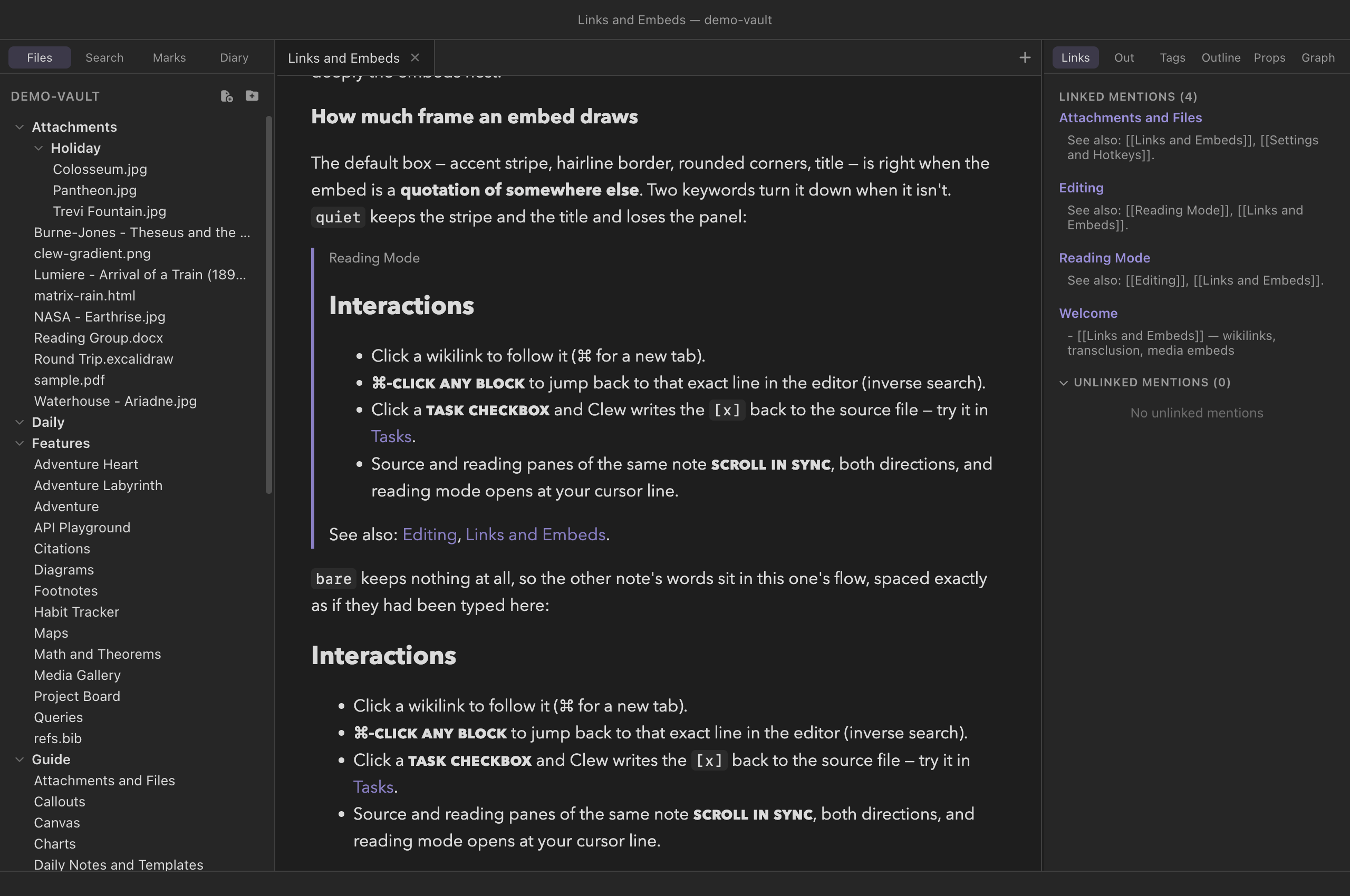Open Waterhouse - Ariadne.jpg
The height and width of the screenshot is (896, 1350).
coord(115,402)
